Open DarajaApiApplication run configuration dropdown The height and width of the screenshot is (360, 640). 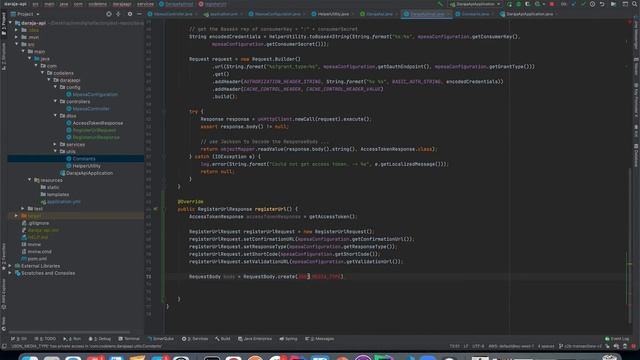coord(475,4)
